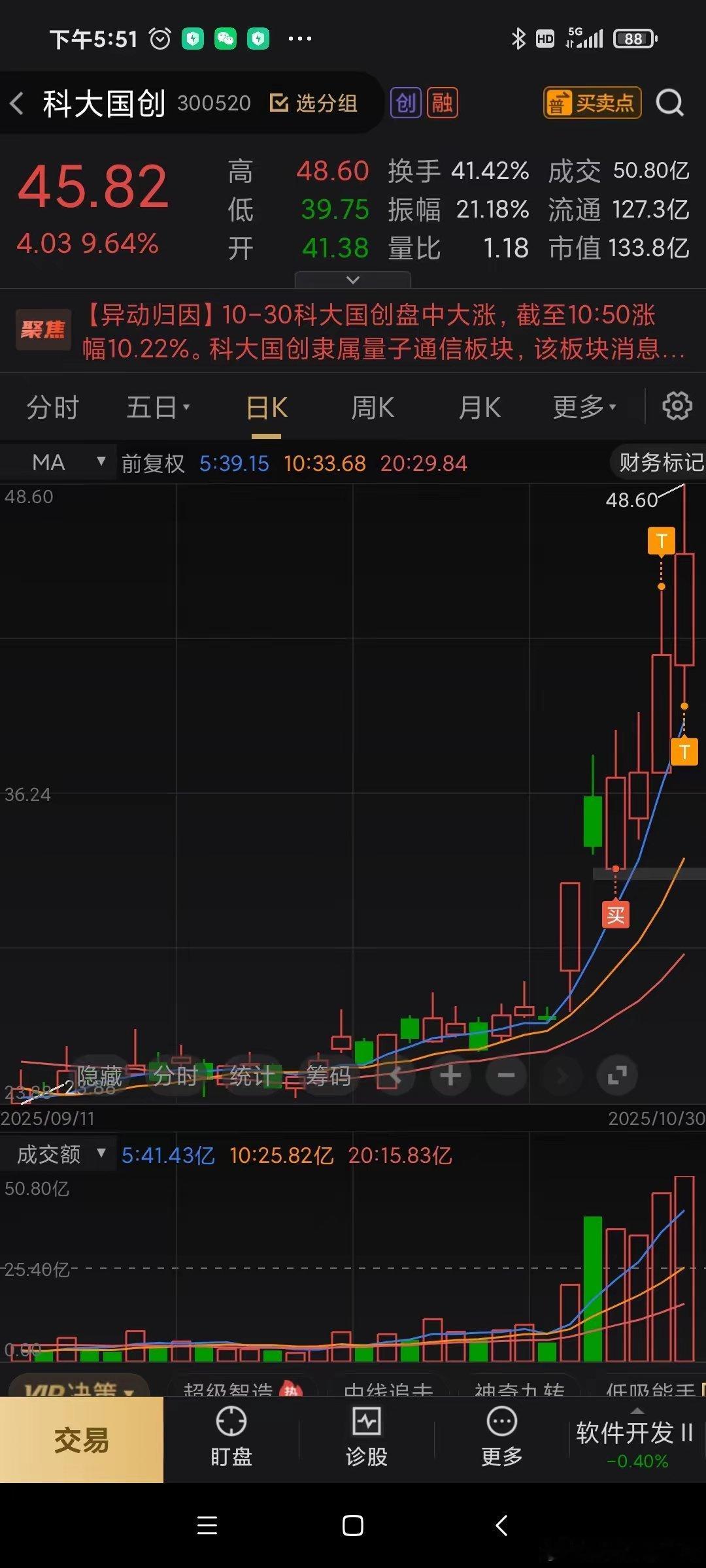Tap MA5 value 5:39.15
Image resolution: width=706 pixels, height=1568 pixels.
[x=234, y=463]
